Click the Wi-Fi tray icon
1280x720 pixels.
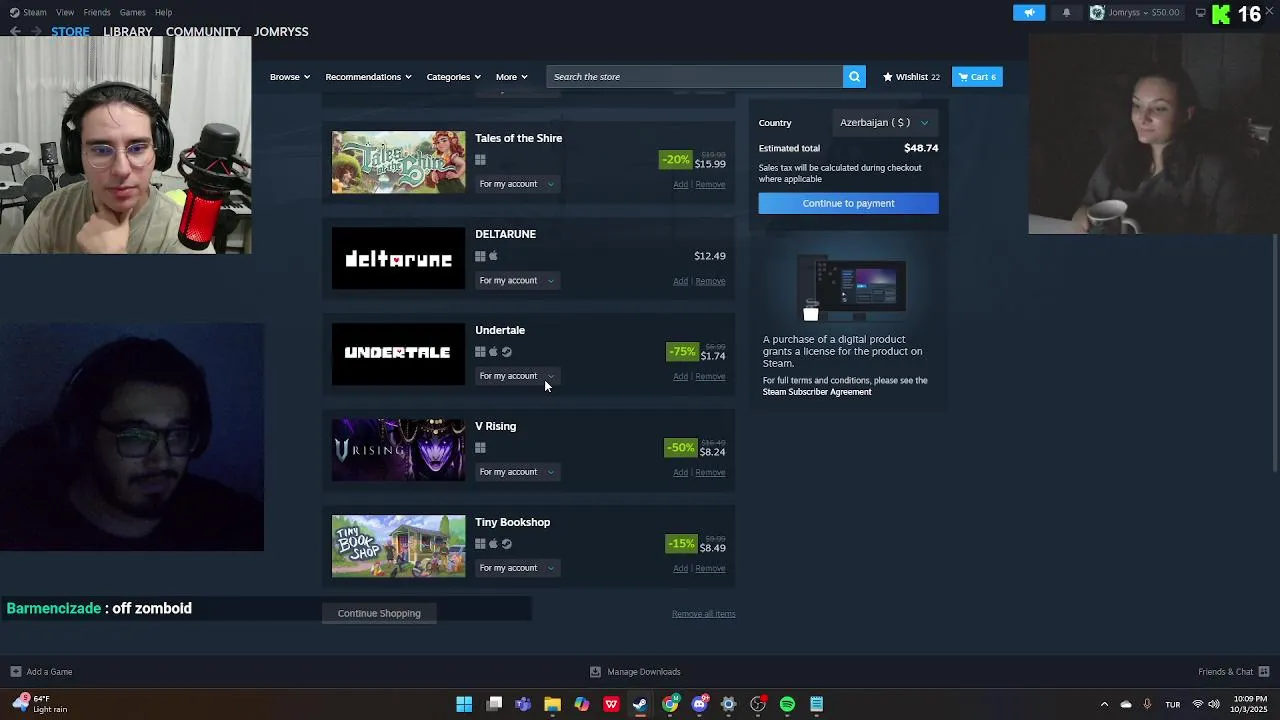tap(1198, 704)
